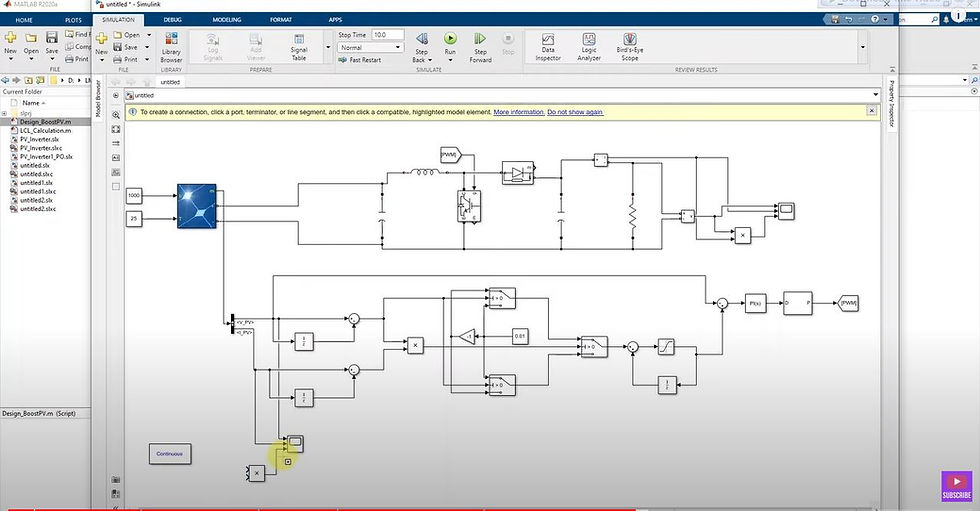
Task: Click the Do not show again link
Action: point(575,112)
